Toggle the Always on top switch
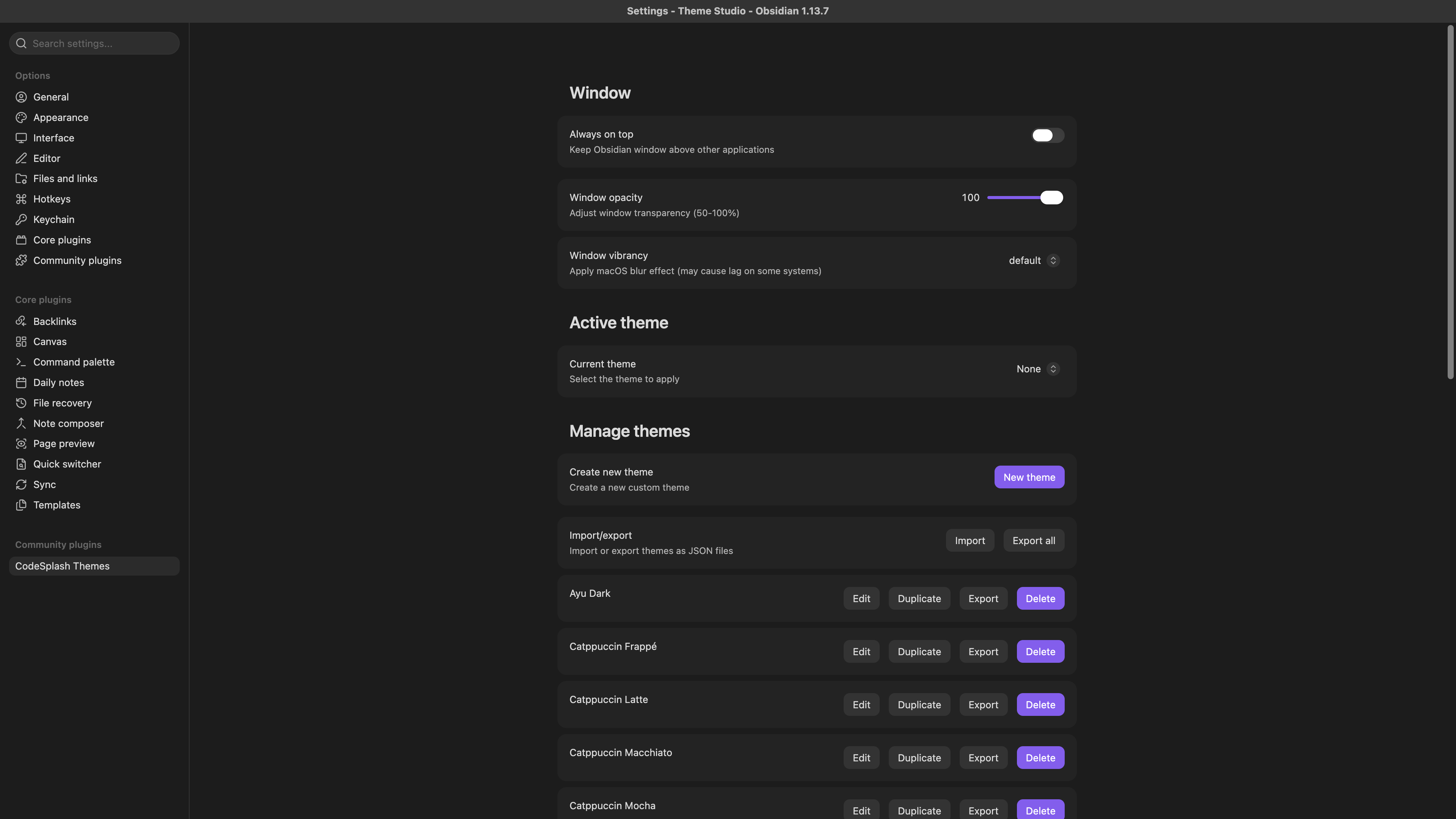The width and height of the screenshot is (1456, 819). tap(1047, 135)
